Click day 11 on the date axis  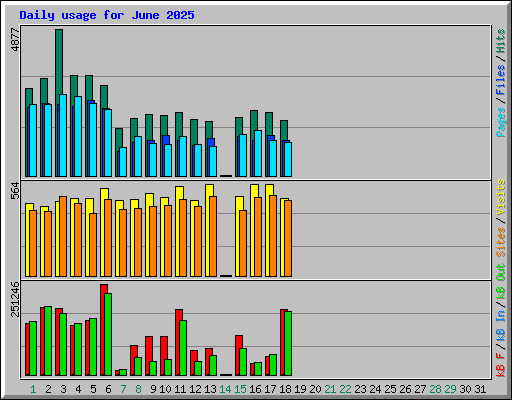[x=180, y=389]
